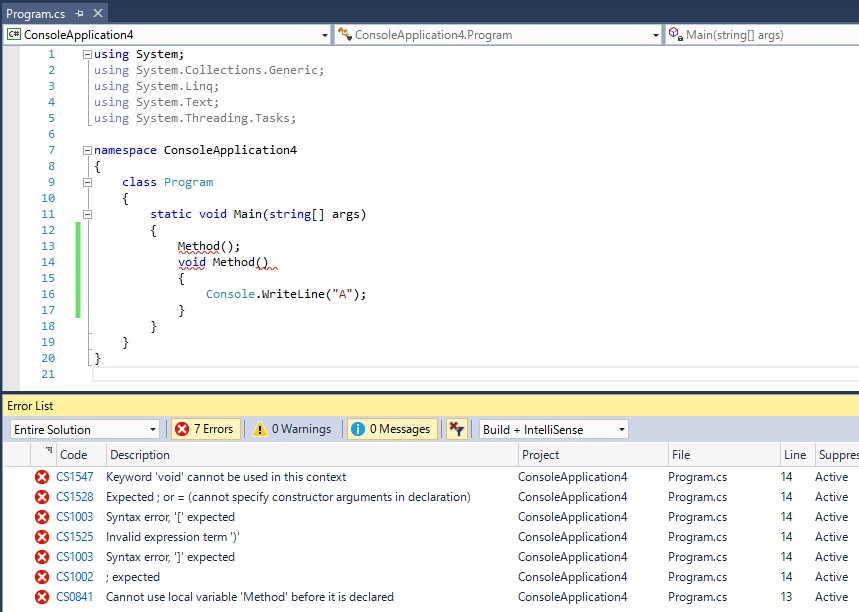Click the error icon beside CS1528

(42, 497)
